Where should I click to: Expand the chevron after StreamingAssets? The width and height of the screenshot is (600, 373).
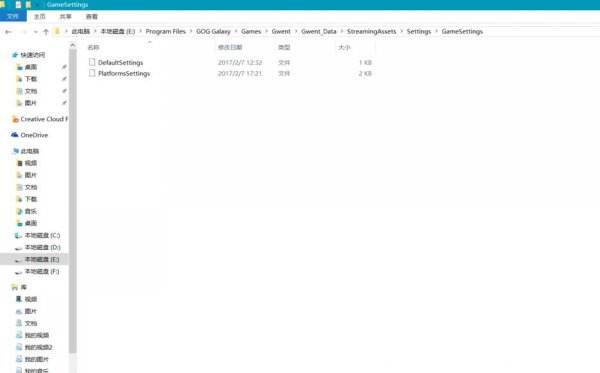tap(401, 31)
